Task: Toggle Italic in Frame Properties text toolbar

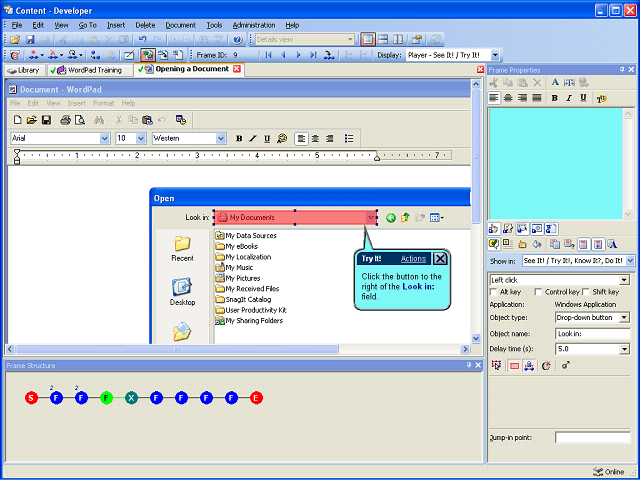Action: [569, 98]
